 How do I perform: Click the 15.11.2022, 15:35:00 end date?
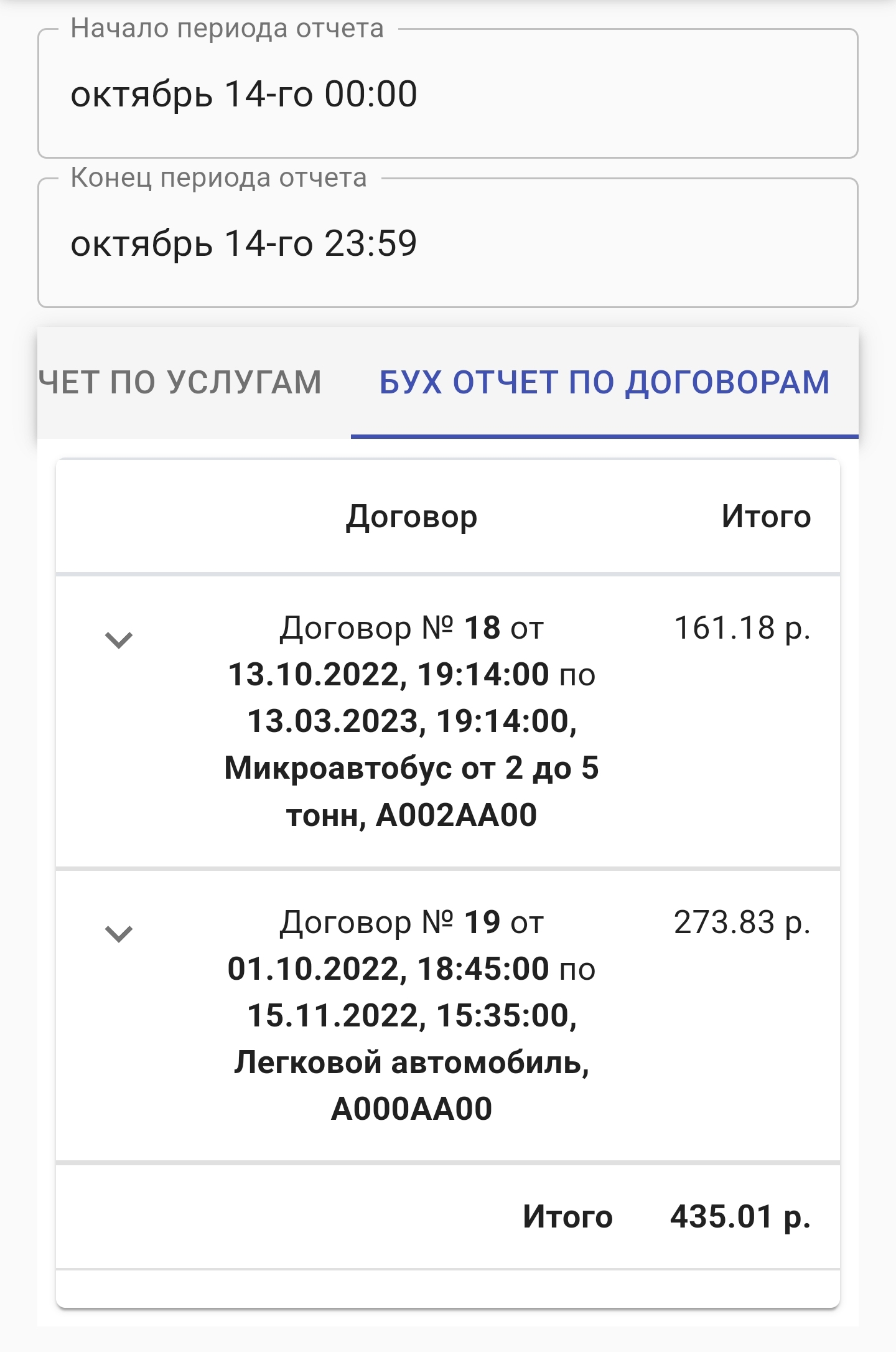point(411,1016)
